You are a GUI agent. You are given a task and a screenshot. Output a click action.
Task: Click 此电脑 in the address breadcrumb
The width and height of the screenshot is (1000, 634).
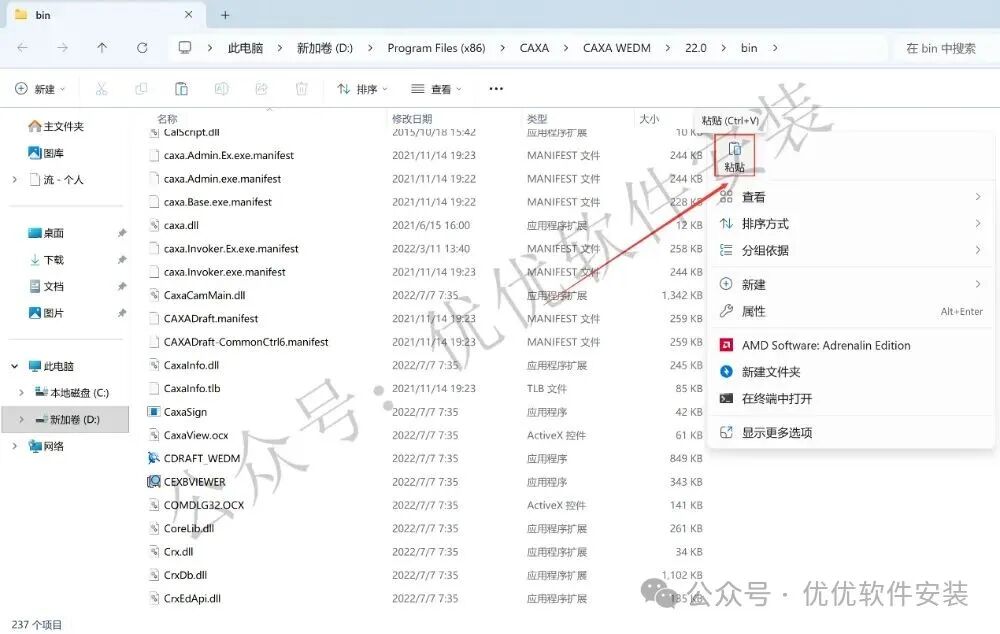(x=246, y=48)
